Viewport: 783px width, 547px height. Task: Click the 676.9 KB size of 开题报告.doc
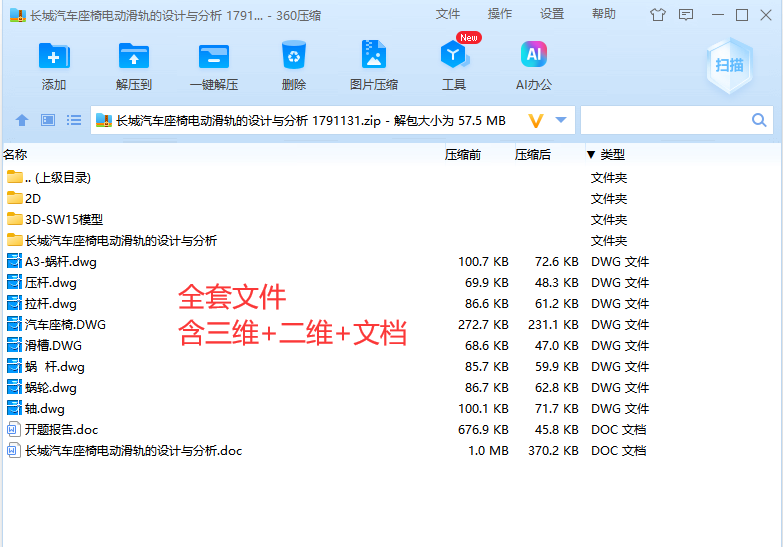(483, 430)
